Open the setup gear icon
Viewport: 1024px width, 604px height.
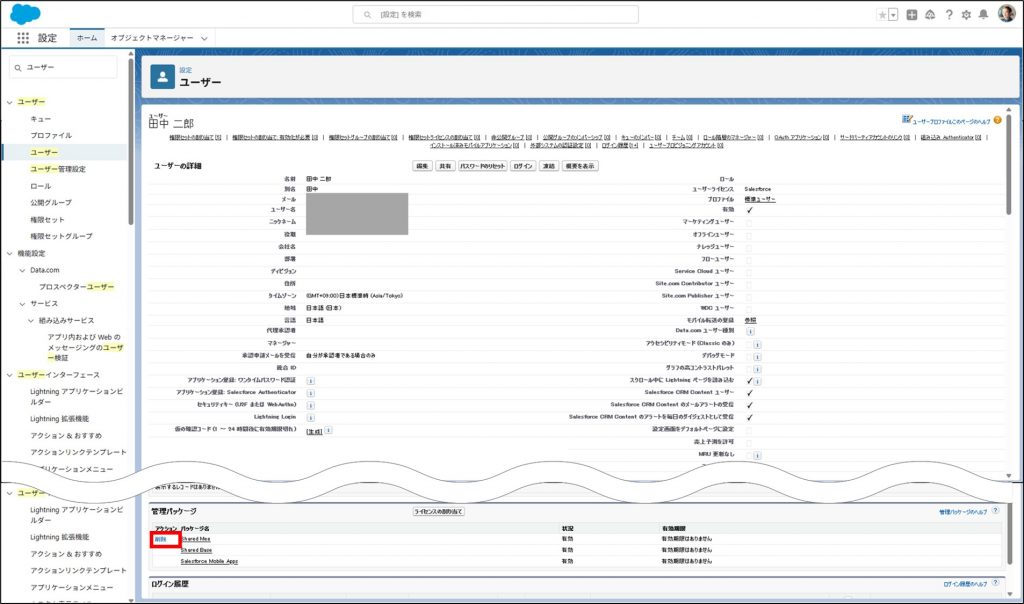tap(966, 15)
